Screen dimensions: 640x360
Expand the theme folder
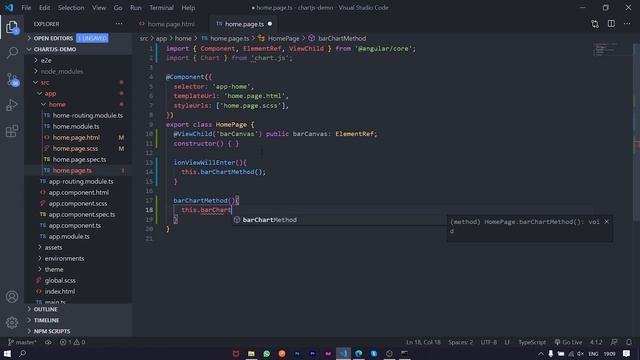(x=54, y=270)
